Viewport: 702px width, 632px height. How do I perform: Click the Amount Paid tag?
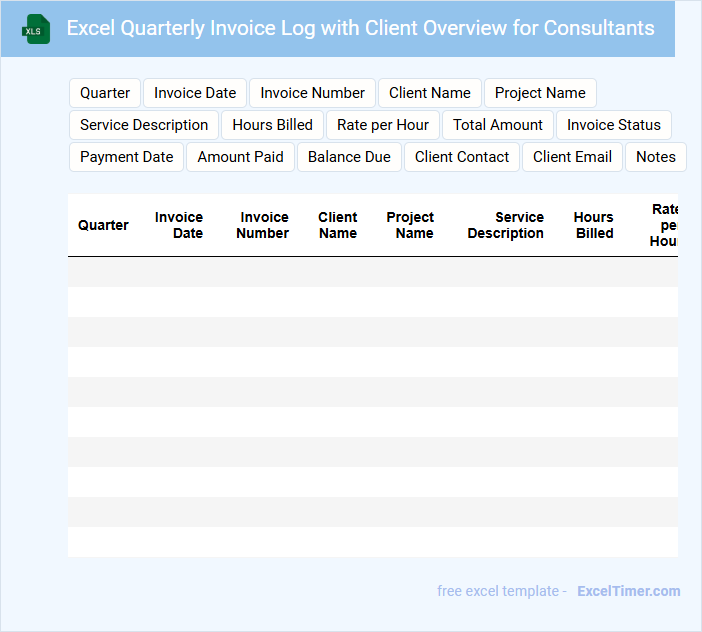(240, 157)
